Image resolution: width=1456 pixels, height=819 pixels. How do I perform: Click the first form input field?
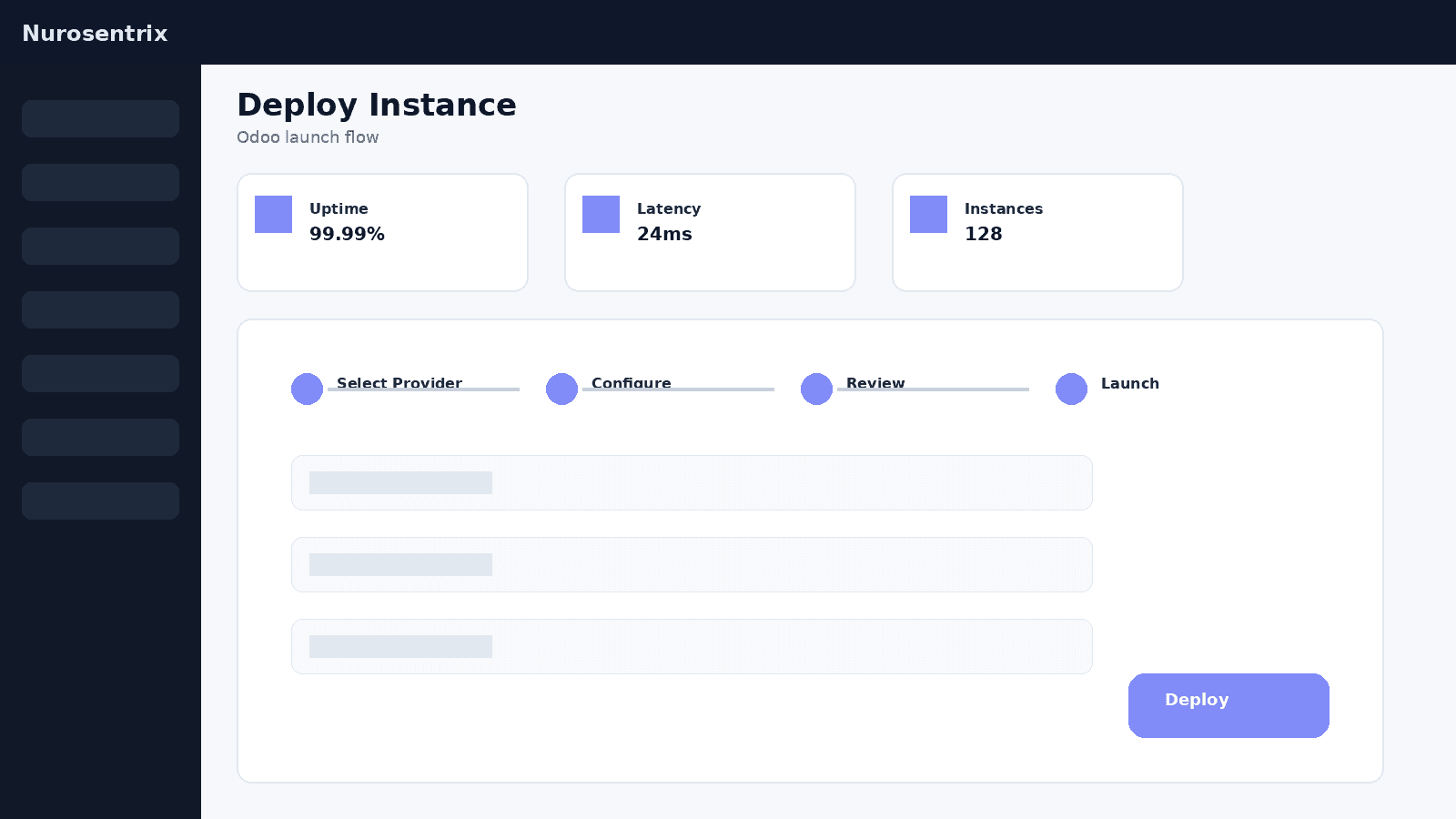coord(692,482)
